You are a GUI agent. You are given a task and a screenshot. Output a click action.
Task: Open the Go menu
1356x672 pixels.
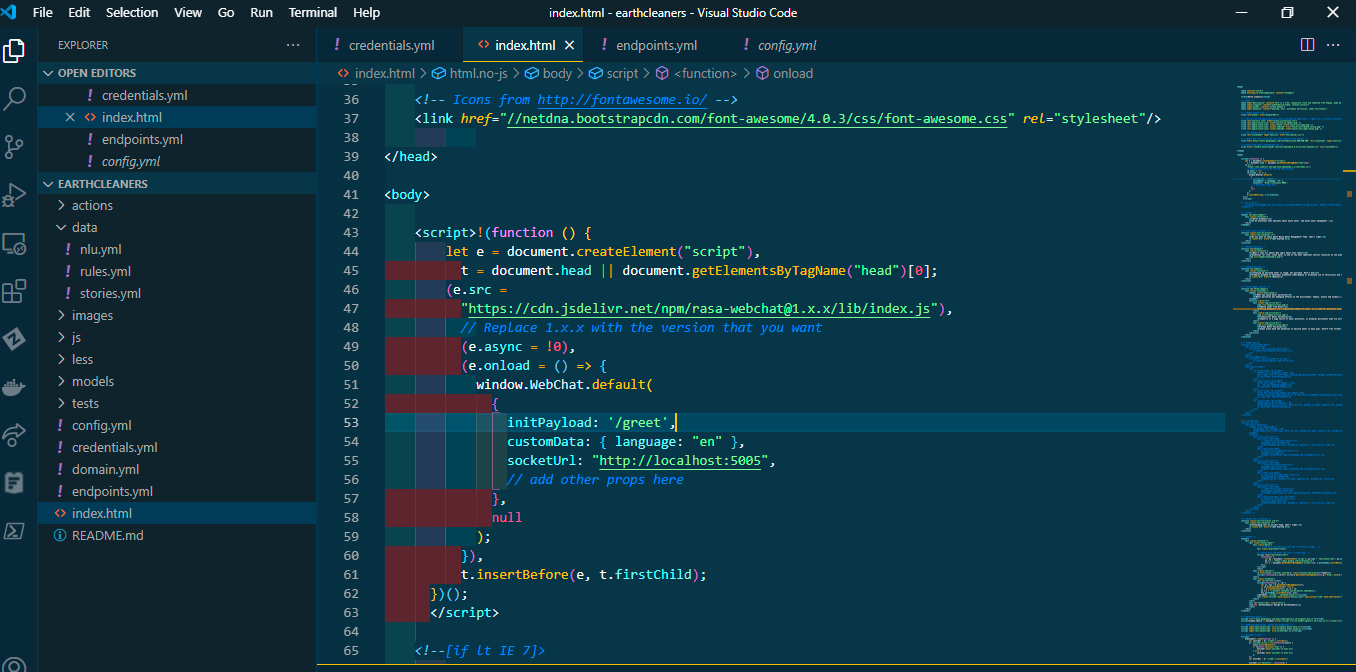226,12
